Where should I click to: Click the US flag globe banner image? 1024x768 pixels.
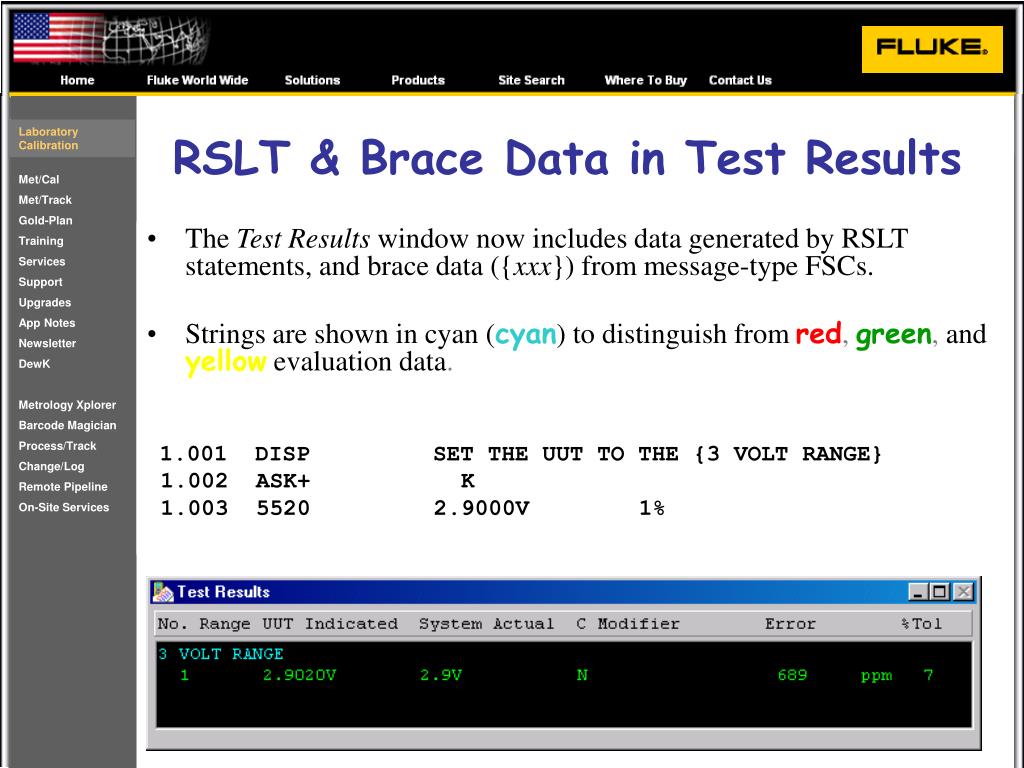pos(110,38)
